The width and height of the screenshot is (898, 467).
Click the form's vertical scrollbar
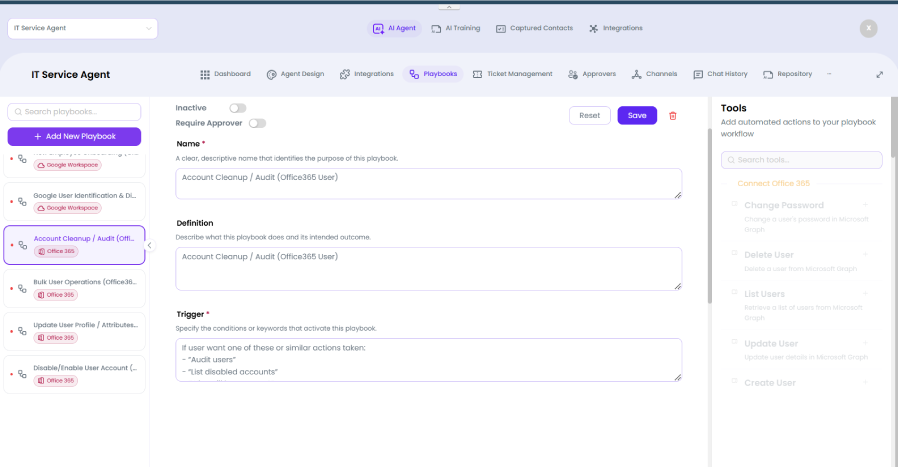pyautogui.click(x=710, y=215)
